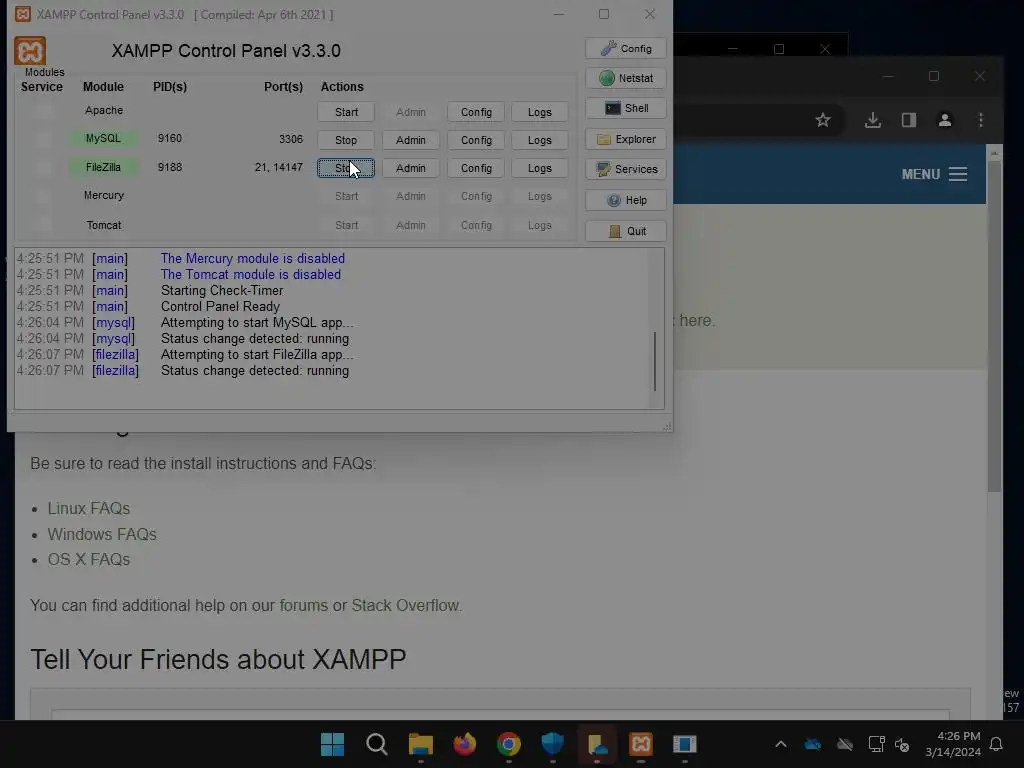The height and width of the screenshot is (768, 1024).
Task: View FileZilla Logs
Action: [x=539, y=168]
